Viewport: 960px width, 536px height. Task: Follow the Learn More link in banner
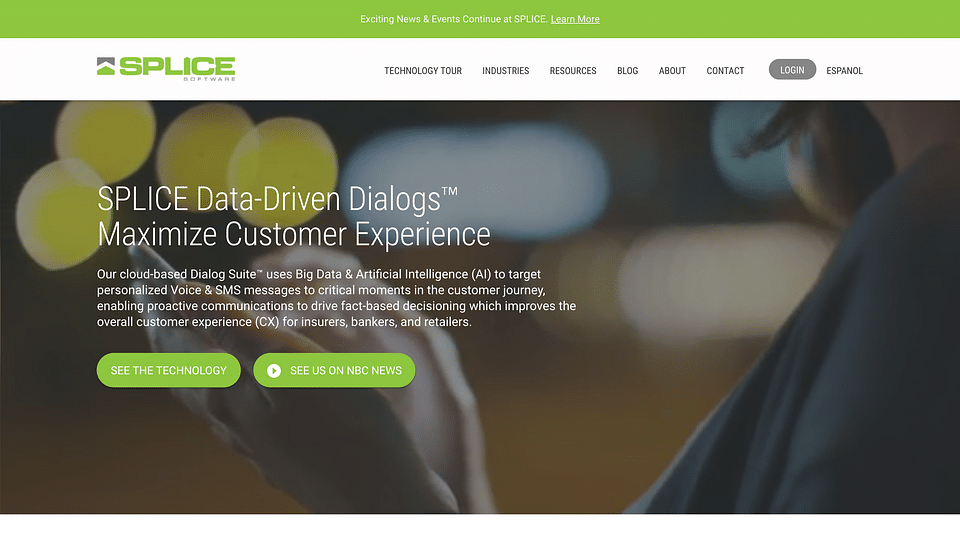[x=575, y=19]
